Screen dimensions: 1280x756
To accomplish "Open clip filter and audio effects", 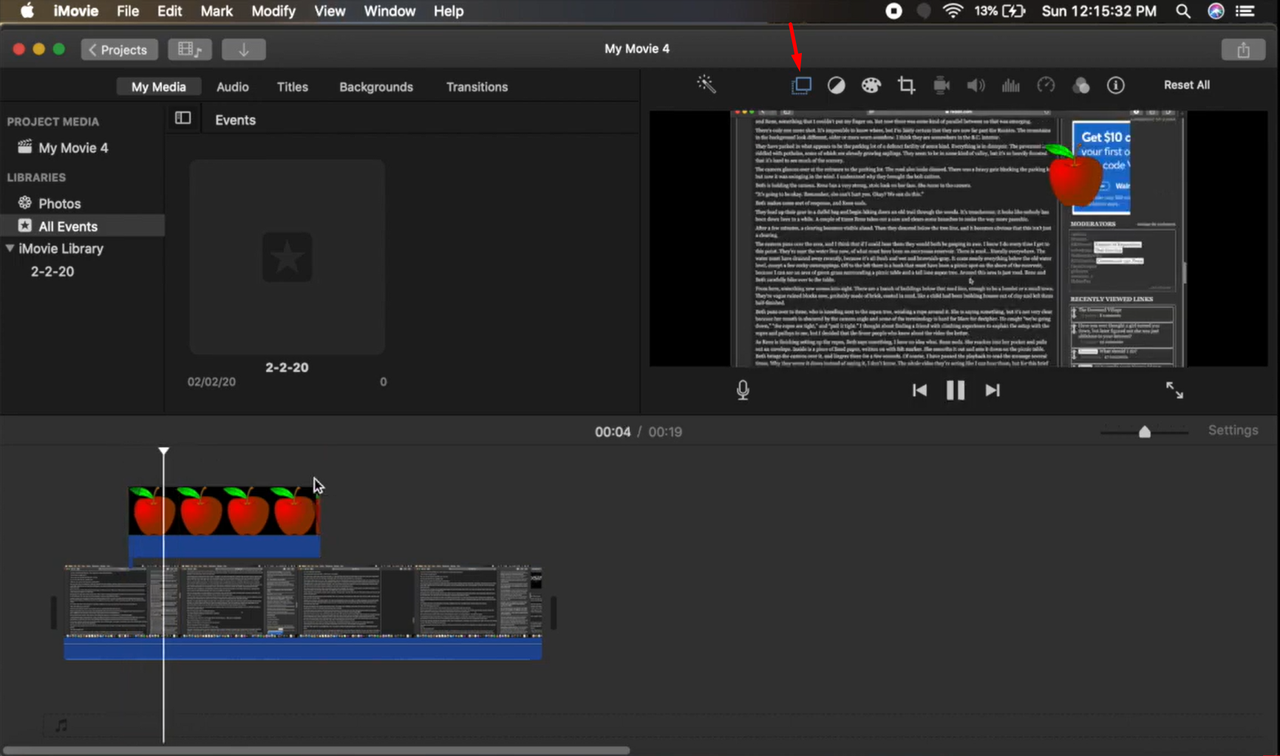I will 1081,85.
